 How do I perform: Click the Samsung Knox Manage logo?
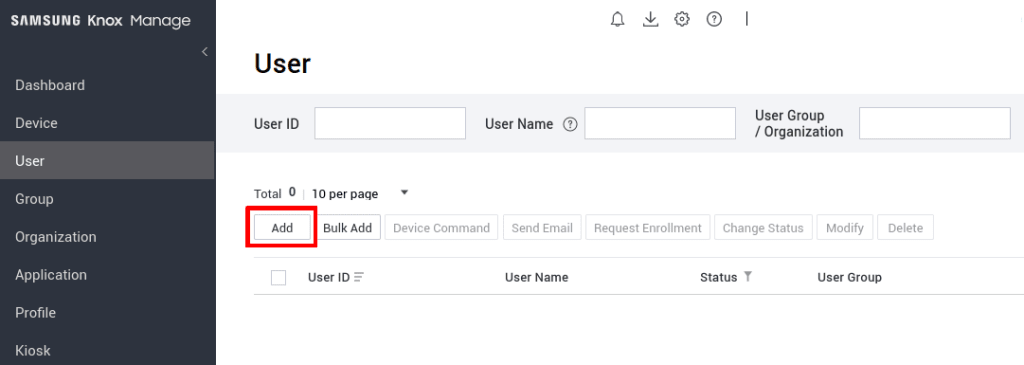tap(101, 21)
